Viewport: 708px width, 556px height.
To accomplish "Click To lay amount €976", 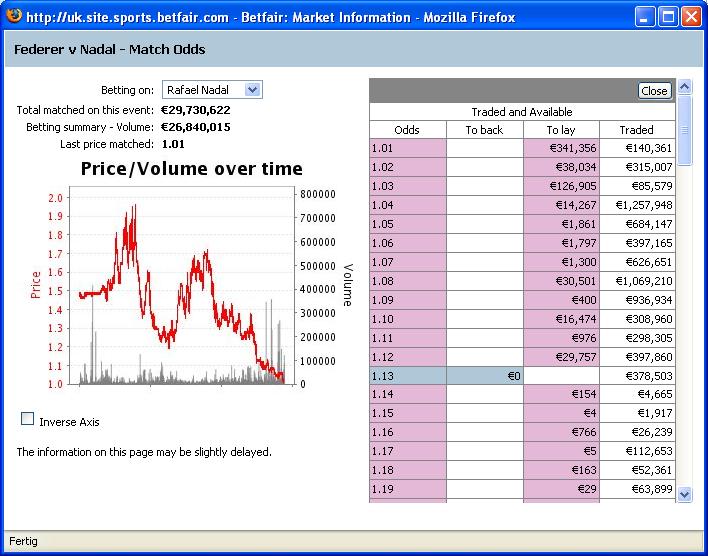I will tap(561, 338).
